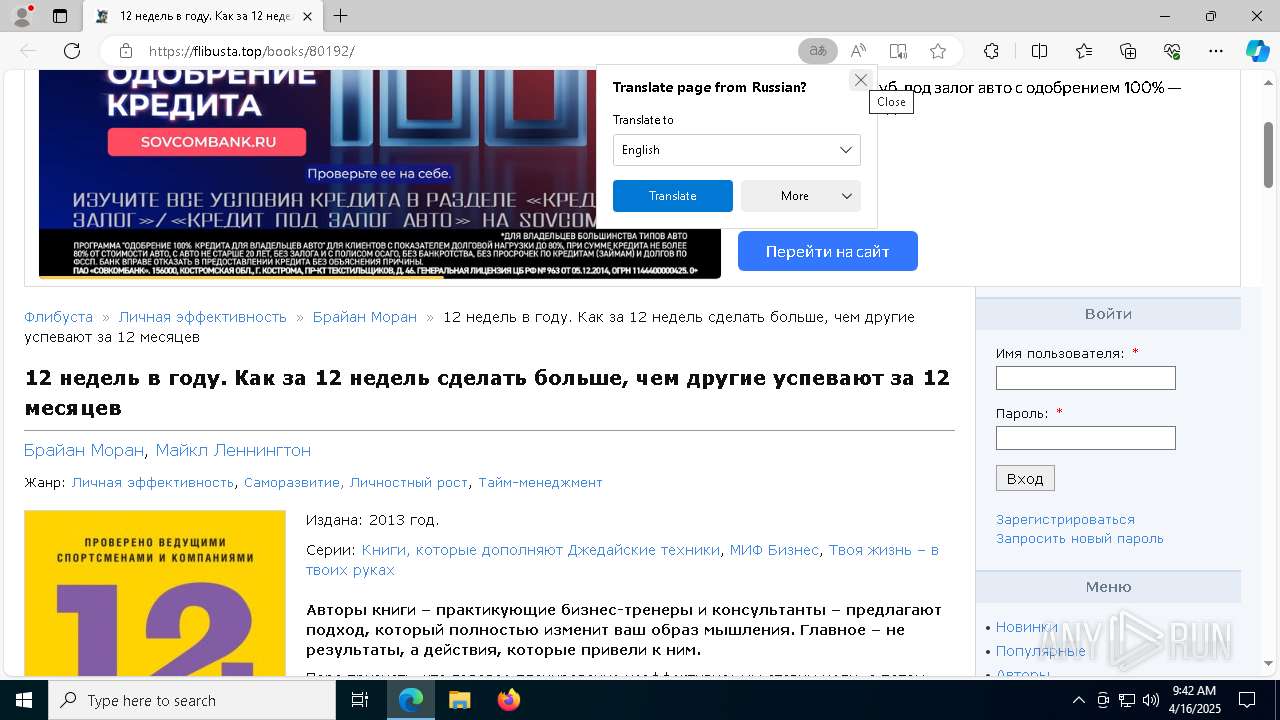
Task: Click the taskbar search box
Action: 192,700
